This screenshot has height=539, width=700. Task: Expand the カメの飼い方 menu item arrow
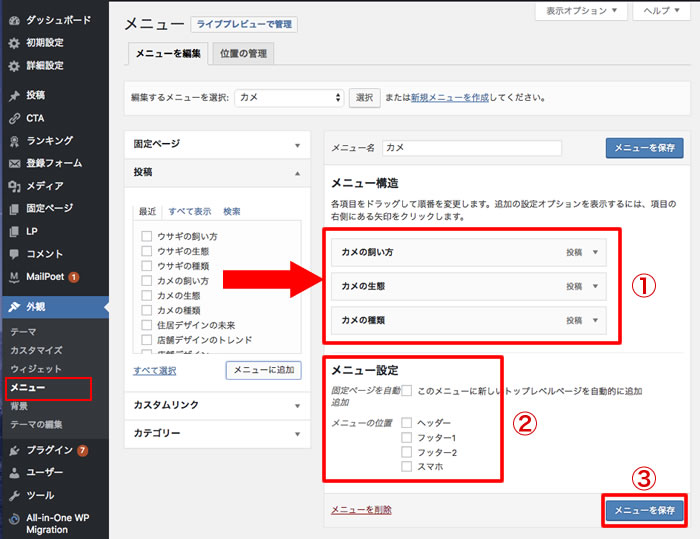point(596,252)
